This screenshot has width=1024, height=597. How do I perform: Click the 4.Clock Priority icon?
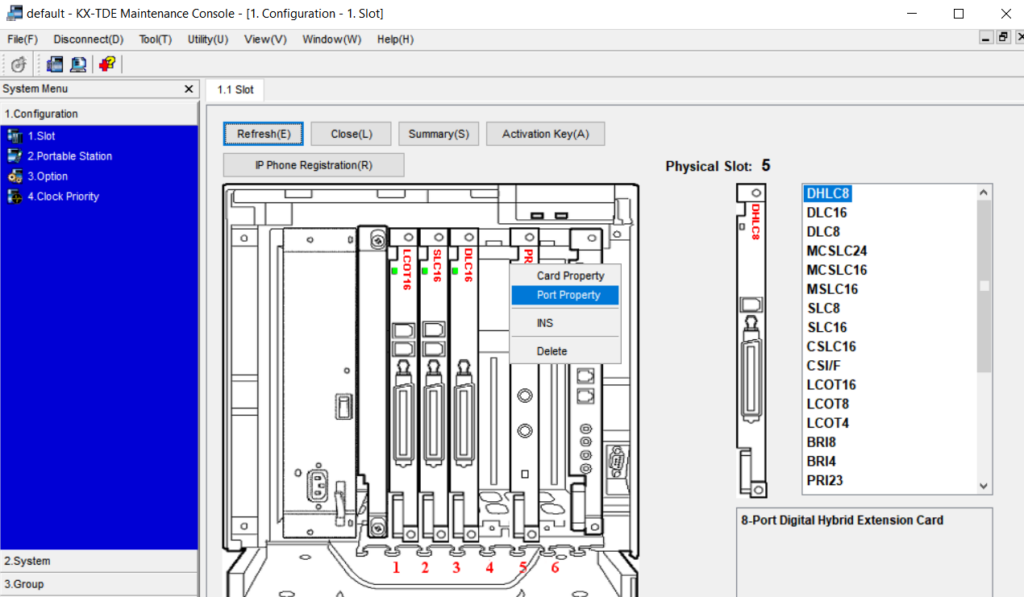click(x=14, y=196)
